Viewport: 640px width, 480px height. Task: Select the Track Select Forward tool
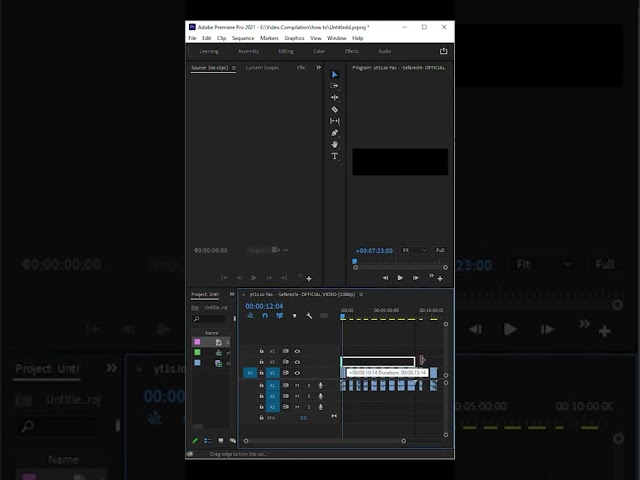pos(334,86)
